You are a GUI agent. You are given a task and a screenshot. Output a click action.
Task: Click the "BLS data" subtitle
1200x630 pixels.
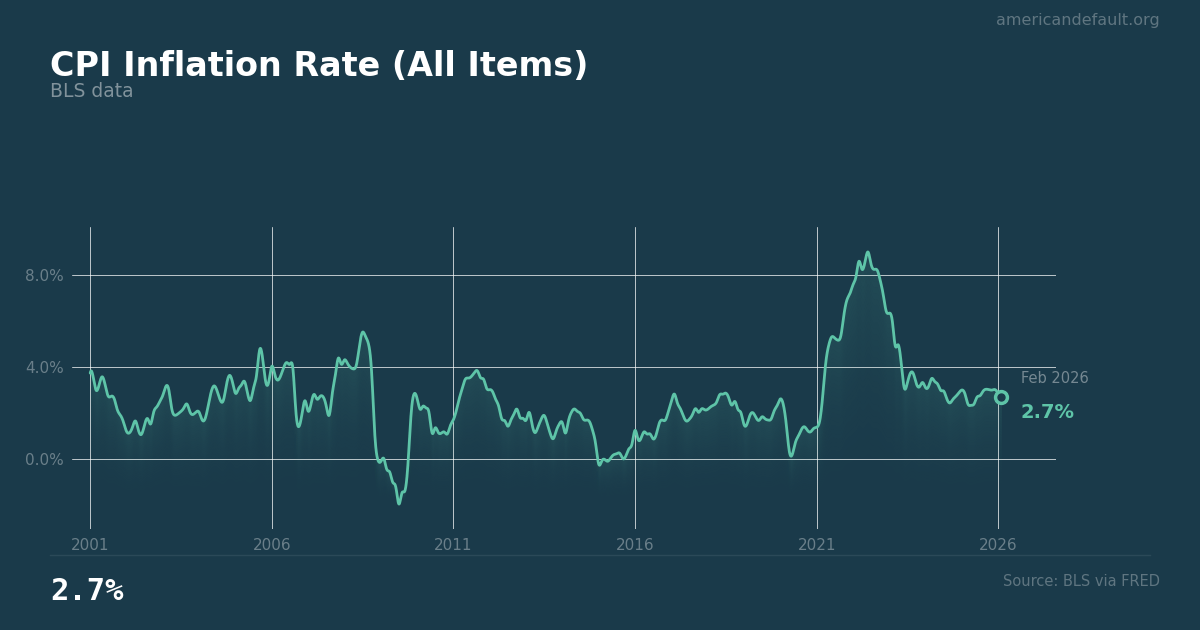pos(92,92)
